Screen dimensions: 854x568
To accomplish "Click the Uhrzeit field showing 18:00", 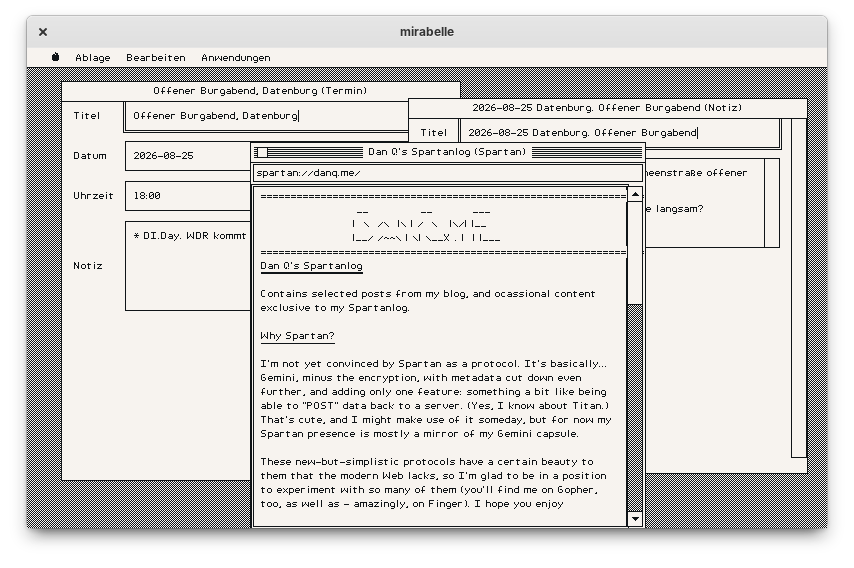I will click(x=188, y=196).
